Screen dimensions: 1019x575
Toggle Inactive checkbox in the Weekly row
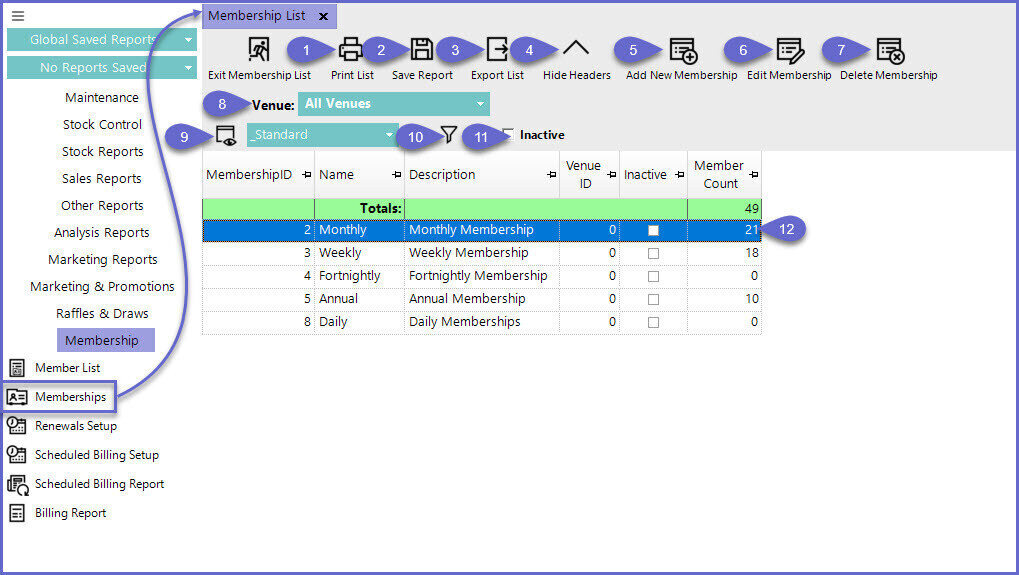pyautogui.click(x=653, y=253)
